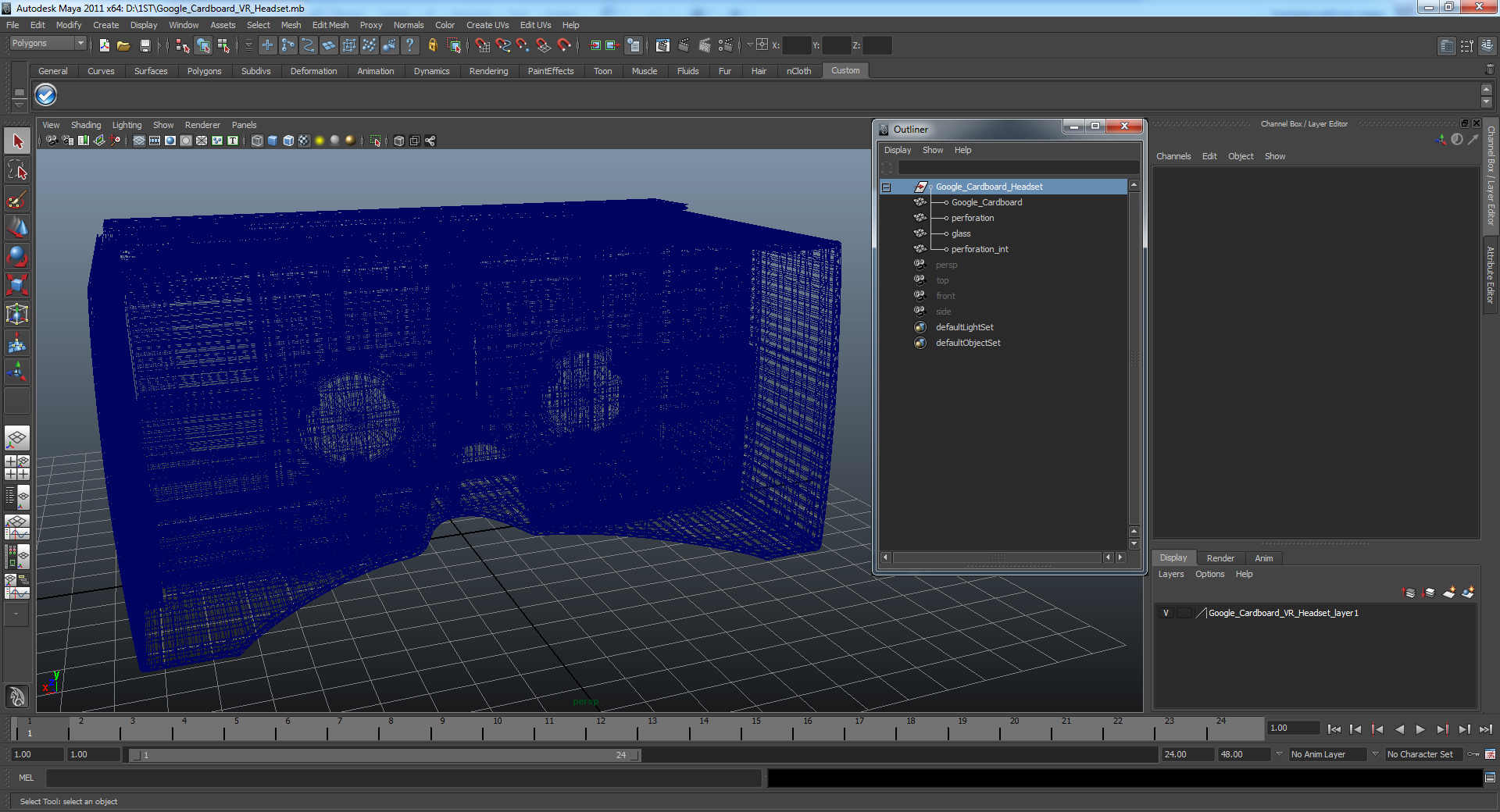Select defaultLightSet in the Outliner
The height and width of the screenshot is (812, 1500).
tap(965, 327)
